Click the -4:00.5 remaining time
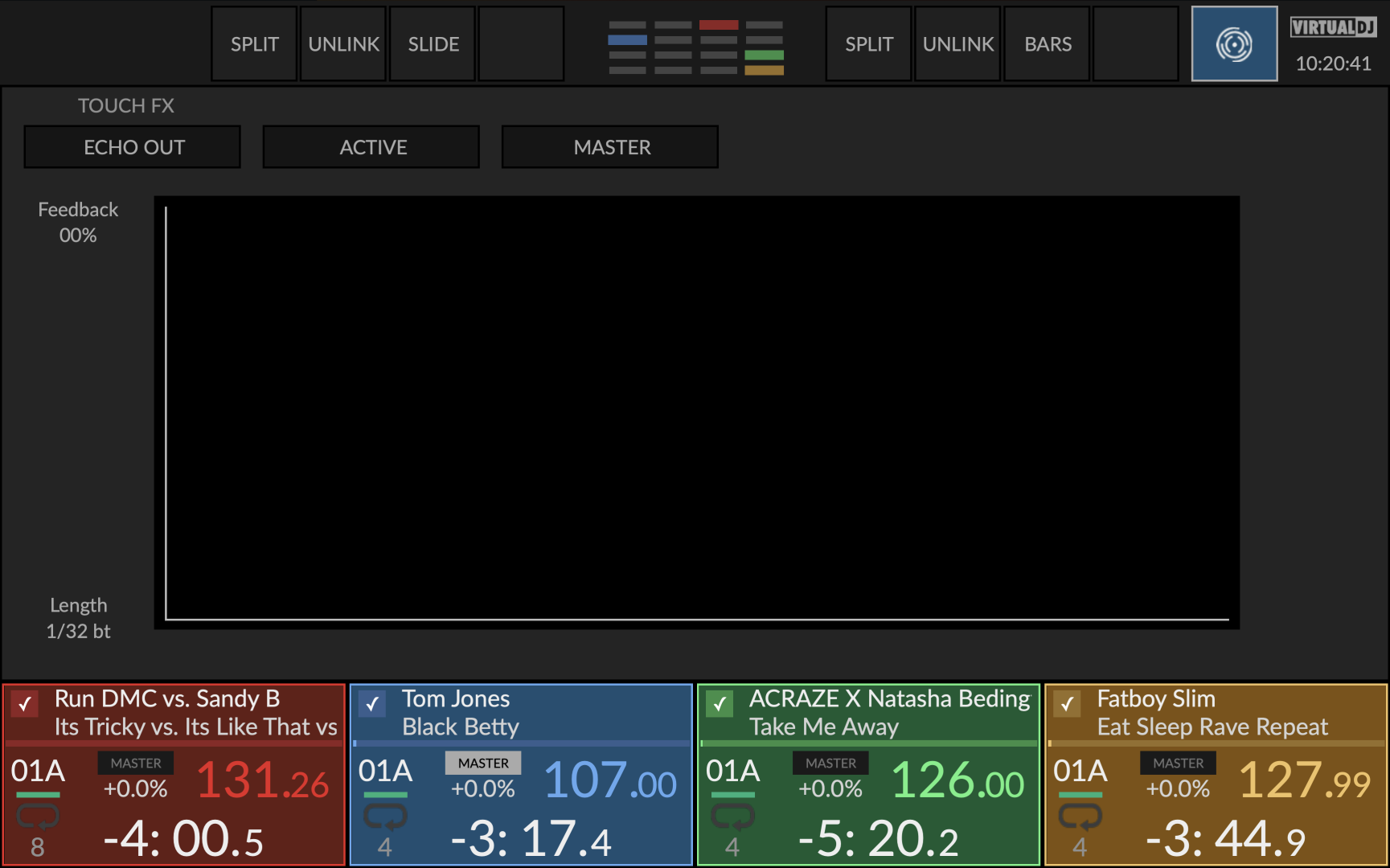Screen dimensions: 1390x868 coord(183,839)
